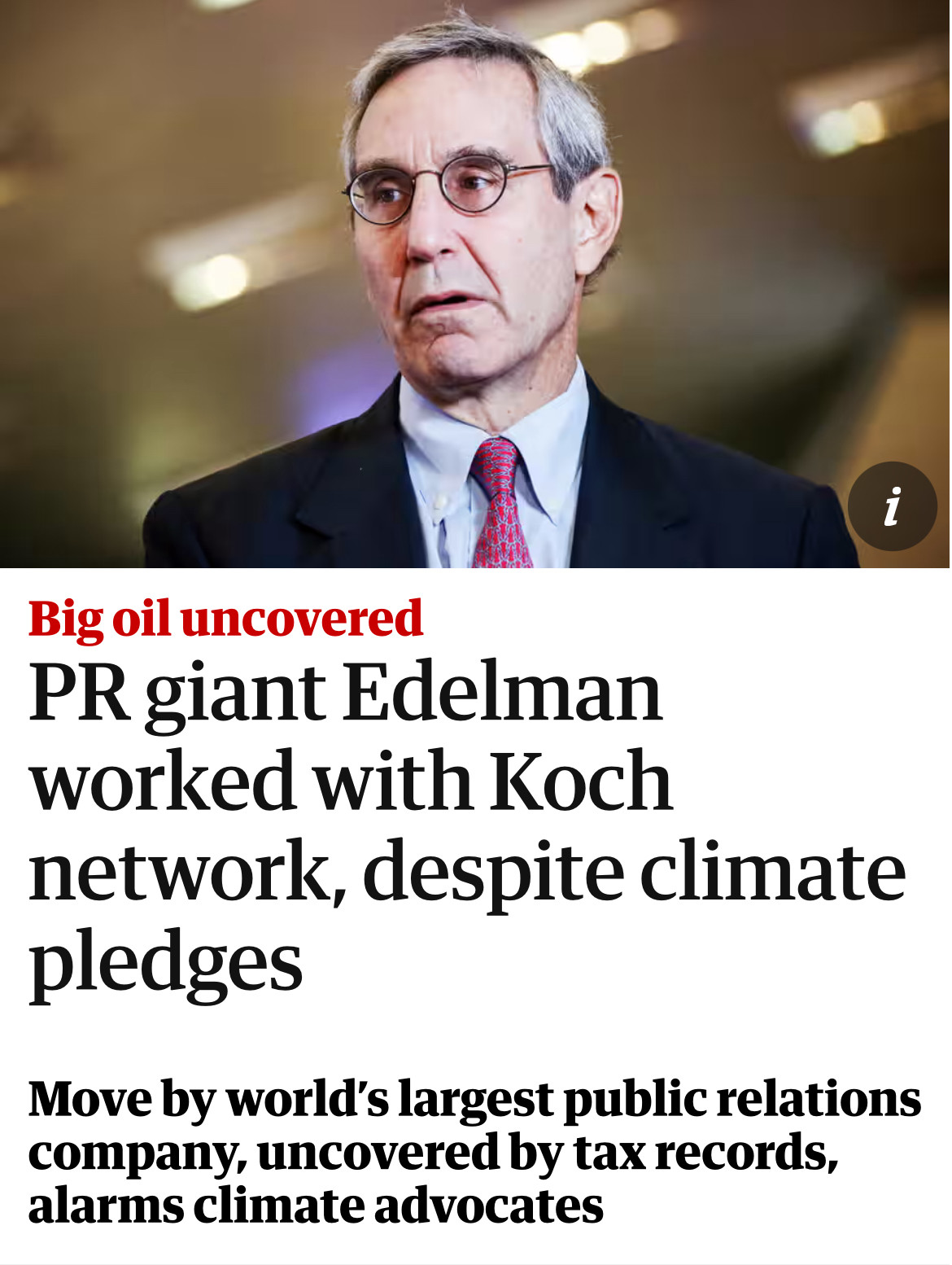Screen dimensions: 952x1265
Task: Open the 'PR giant Edelman' headline article
Action: click(x=467, y=829)
